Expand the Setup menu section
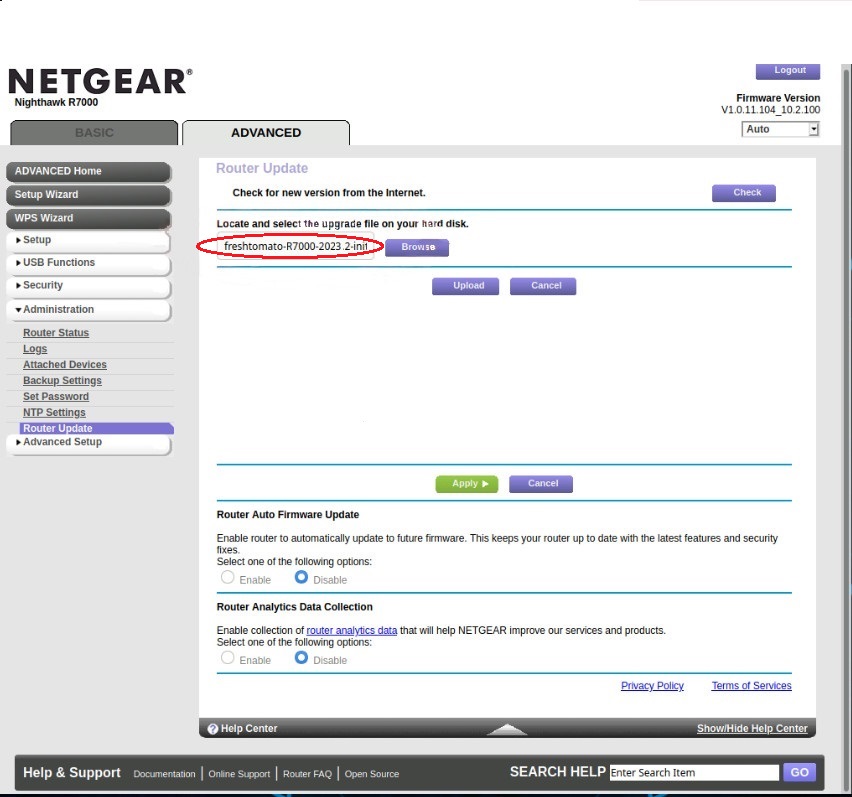This screenshot has width=852, height=797. (88, 241)
